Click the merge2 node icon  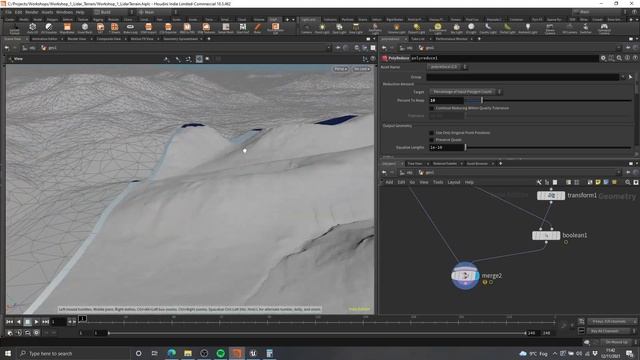(465, 276)
